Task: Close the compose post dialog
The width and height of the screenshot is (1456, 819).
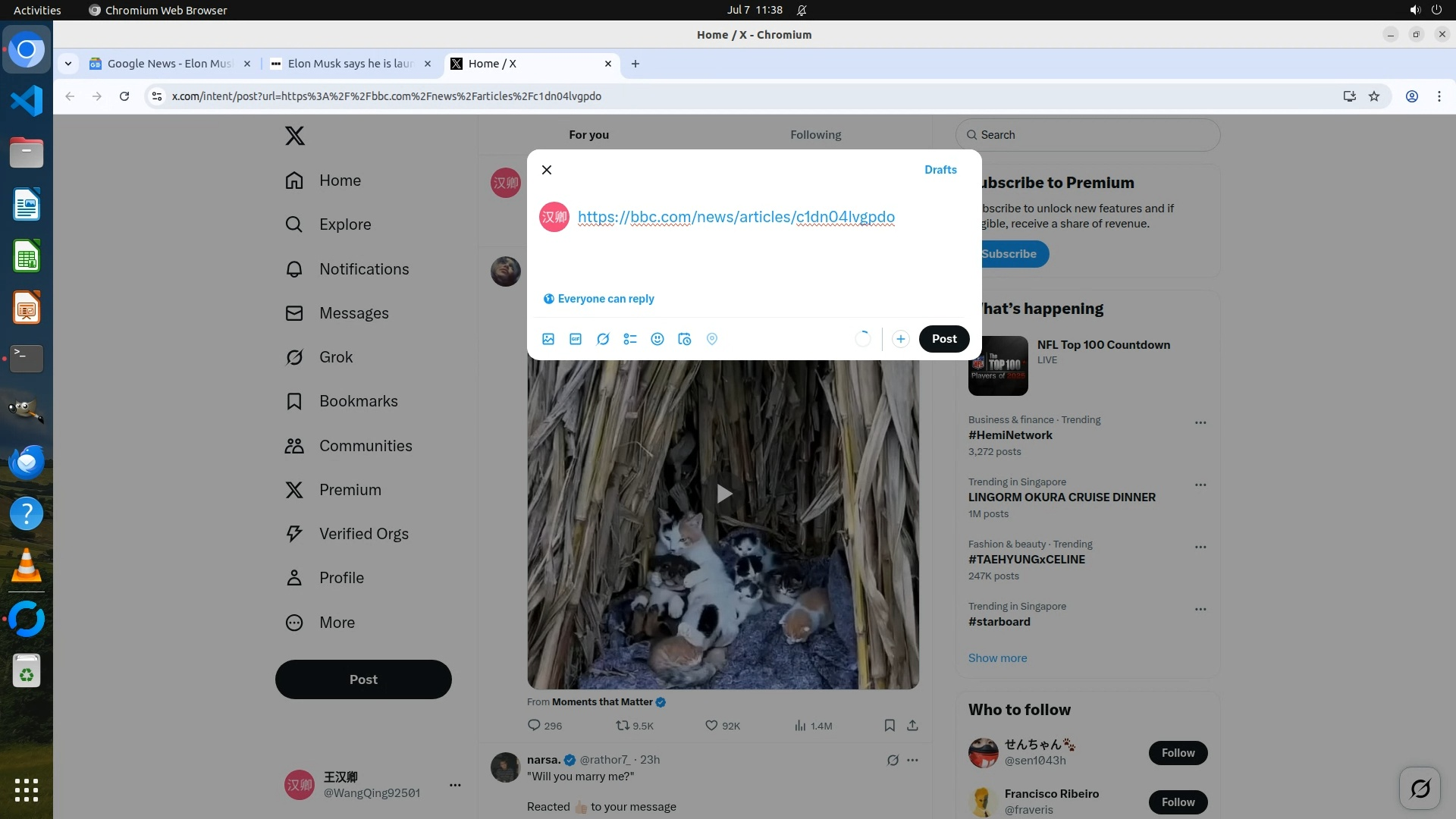Action: 547,170
